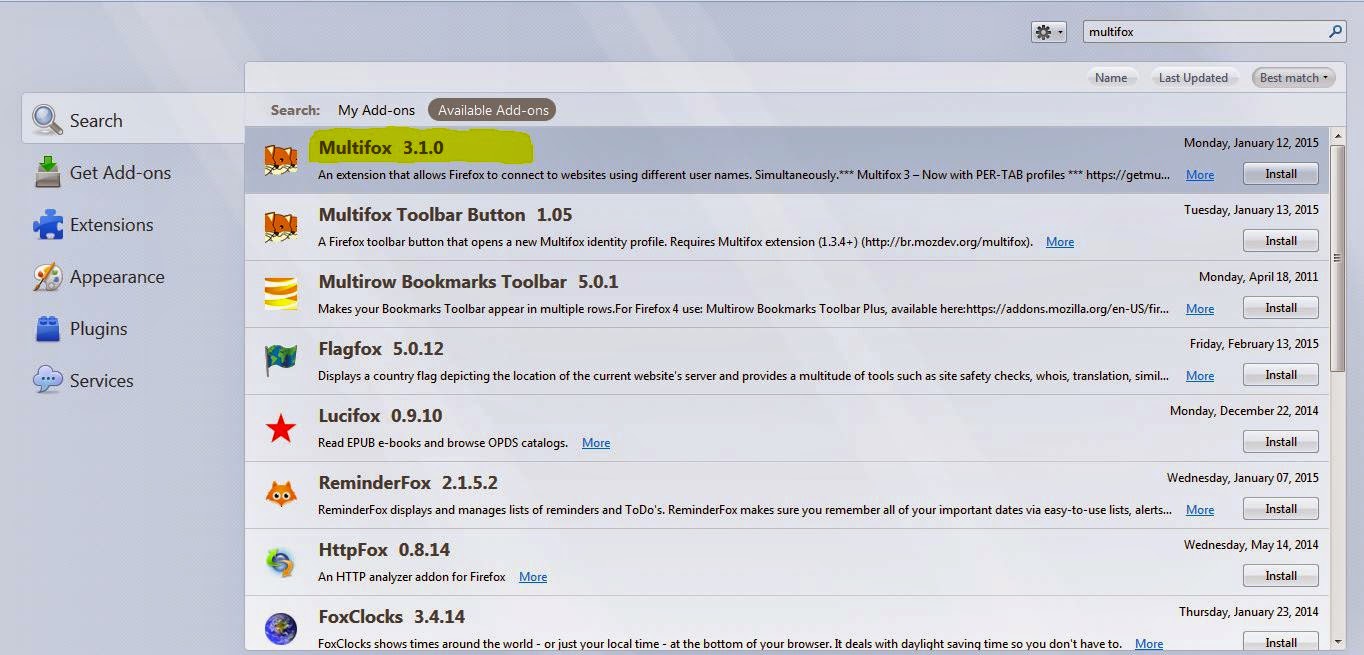Select the Flagfox 5.0.12 title
This screenshot has width=1364, height=655.
pyautogui.click(x=381, y=349)
